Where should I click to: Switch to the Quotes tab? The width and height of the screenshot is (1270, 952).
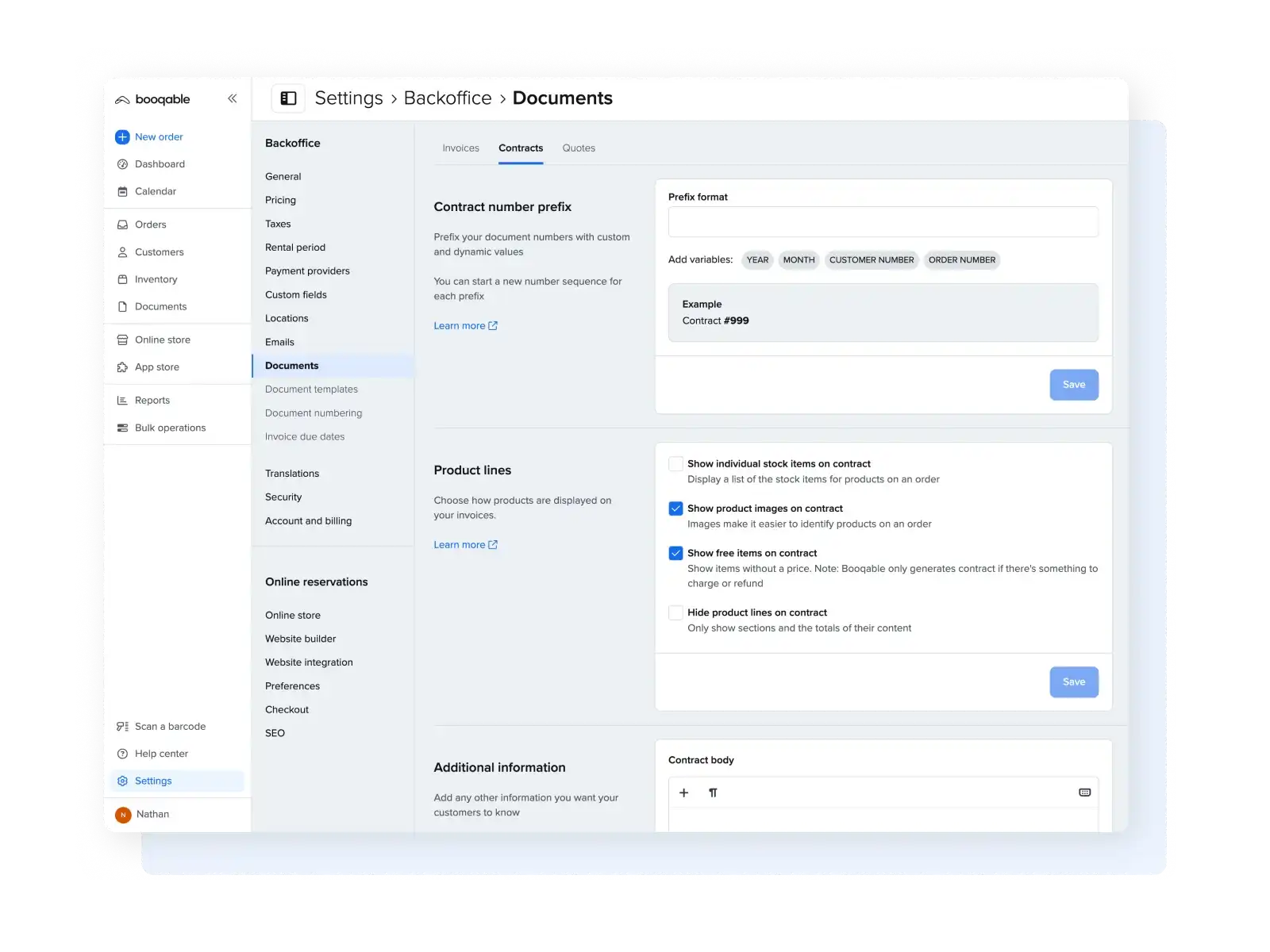tap(579, 148)
